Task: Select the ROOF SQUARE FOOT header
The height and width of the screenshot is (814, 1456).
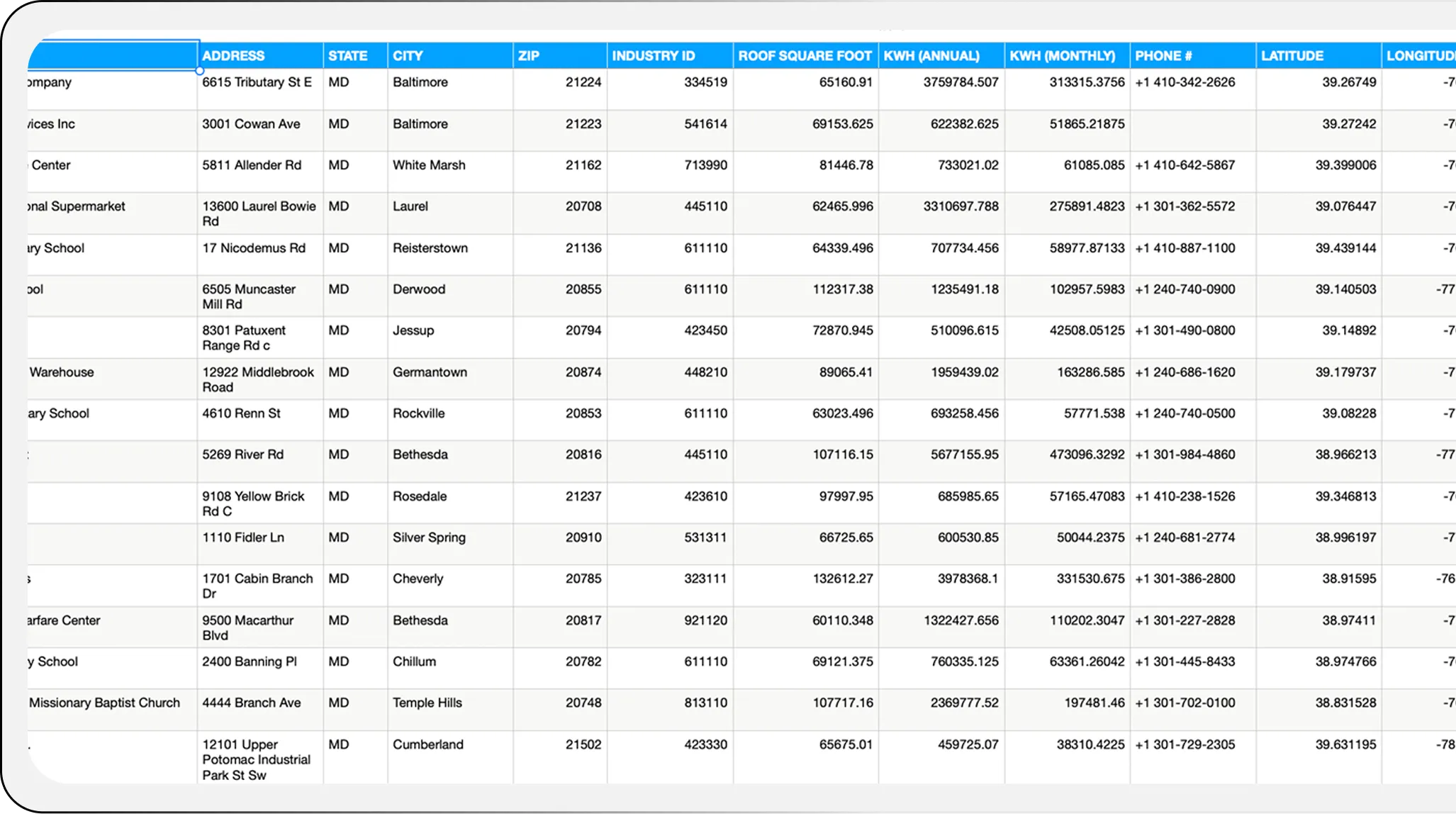Action: coord(805,56)
